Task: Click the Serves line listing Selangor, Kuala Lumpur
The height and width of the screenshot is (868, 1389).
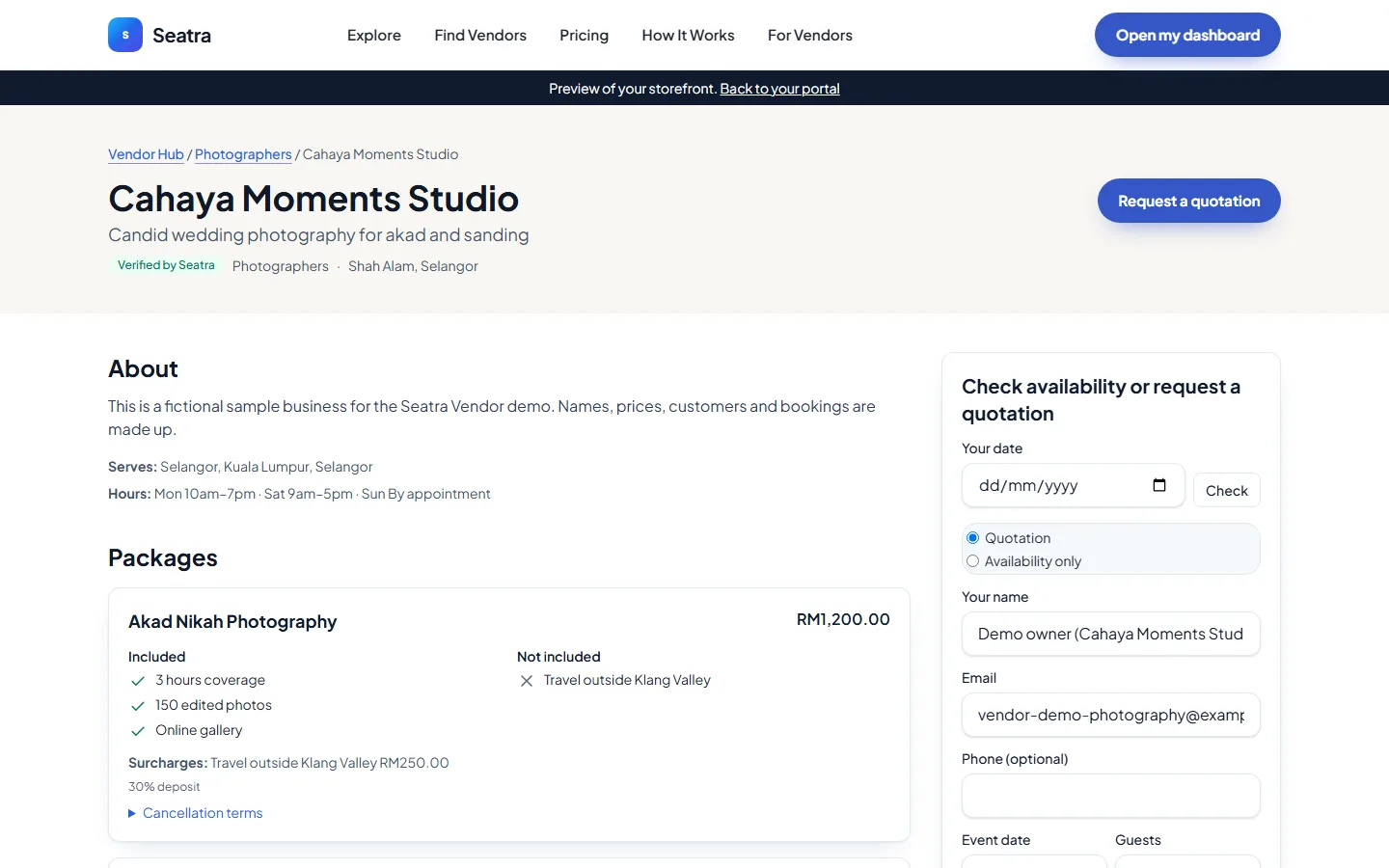Action: pos(240,467)
